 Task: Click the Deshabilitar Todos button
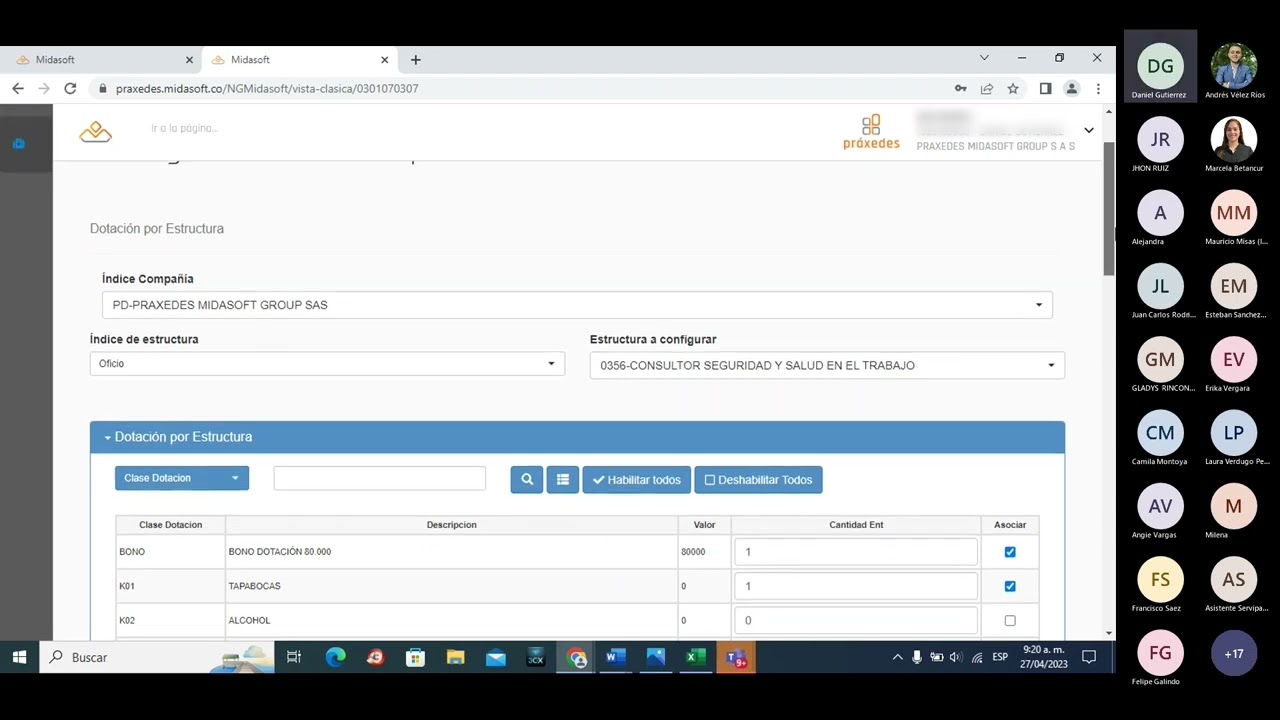758,480
